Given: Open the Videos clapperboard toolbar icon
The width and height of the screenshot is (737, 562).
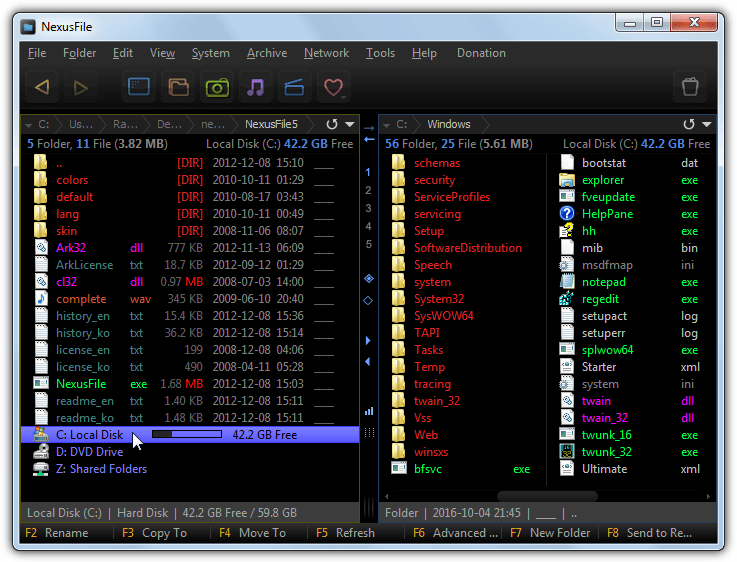Looking at the screenshot, I should [x=295, y=87].
